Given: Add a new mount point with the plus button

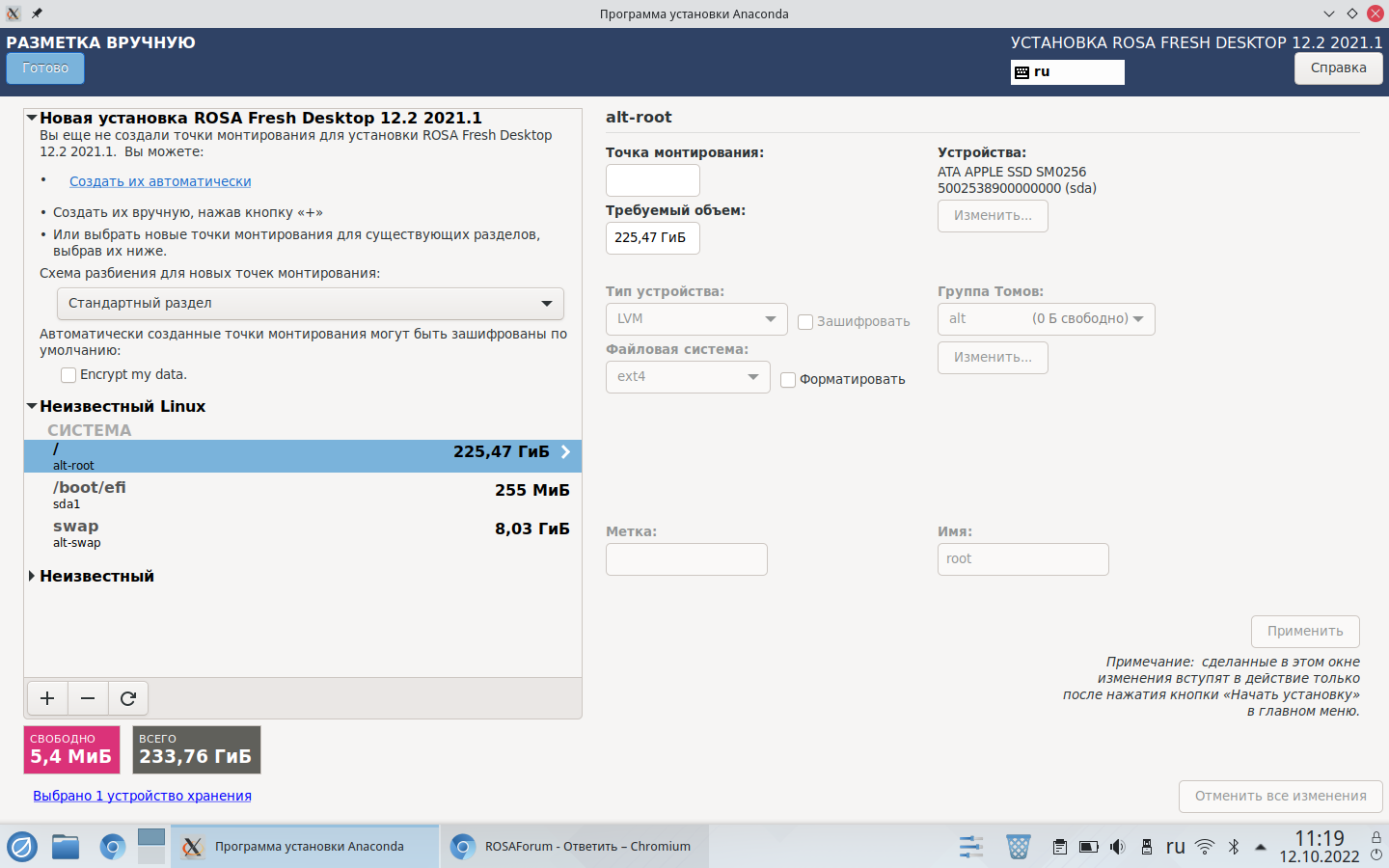Looking at the screenshot, I should (47, 698).
